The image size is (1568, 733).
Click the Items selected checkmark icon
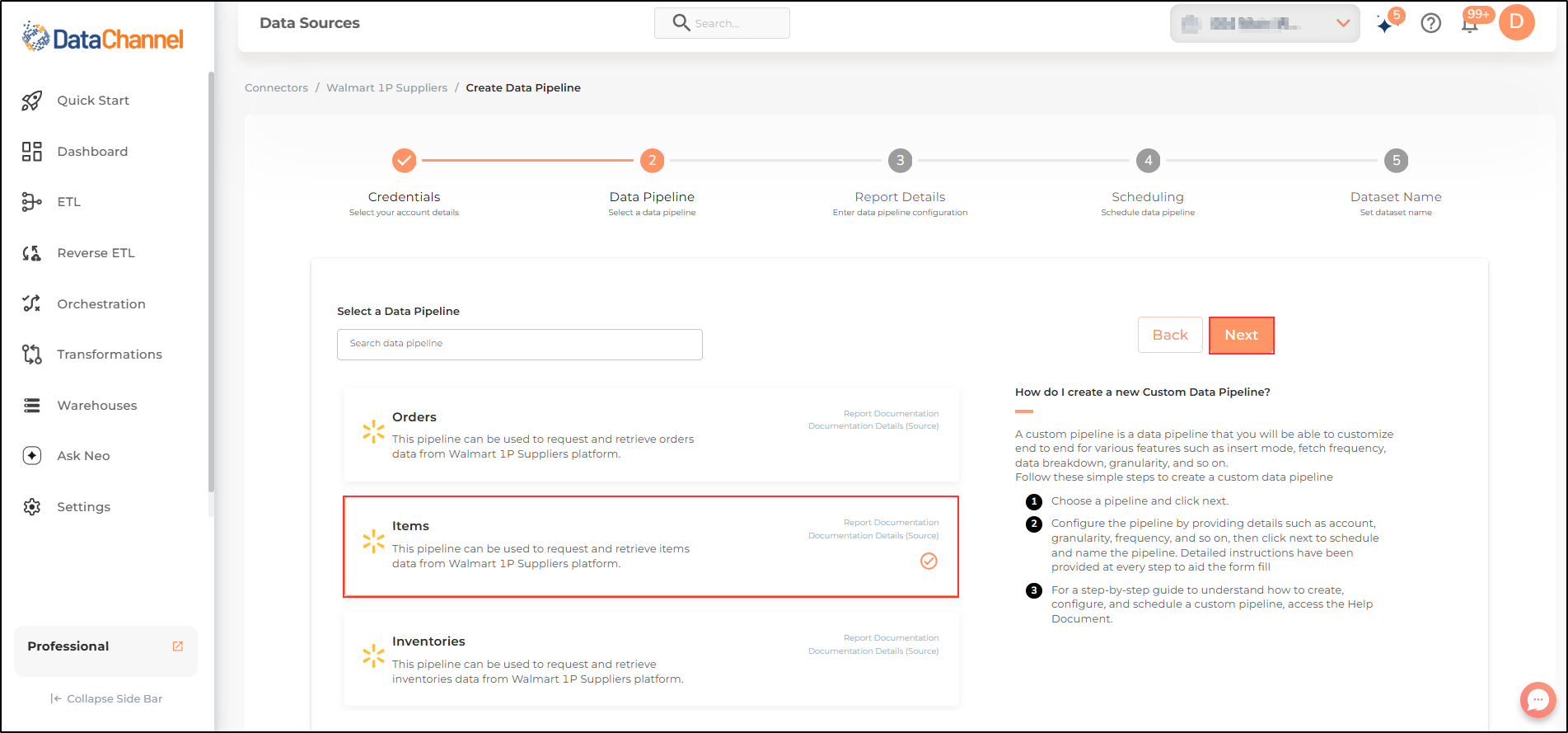click(929, 561)
